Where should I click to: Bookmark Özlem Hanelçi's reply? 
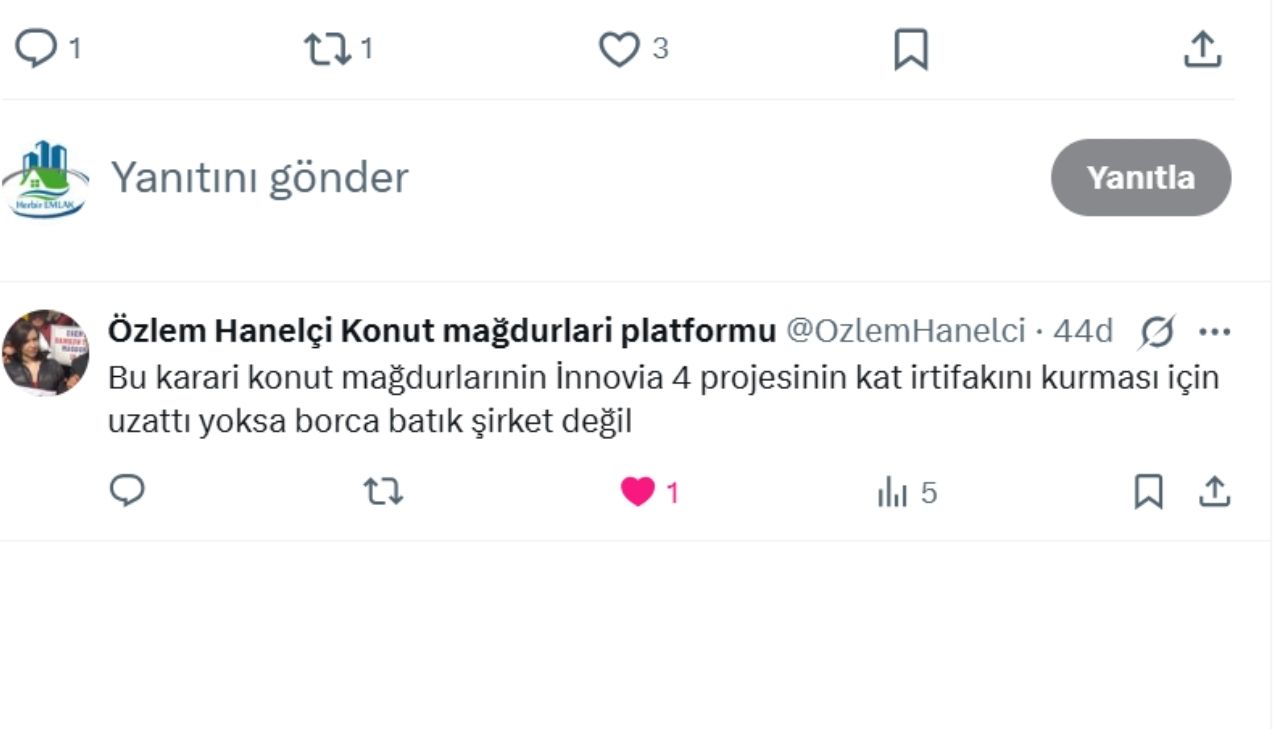1148,491
